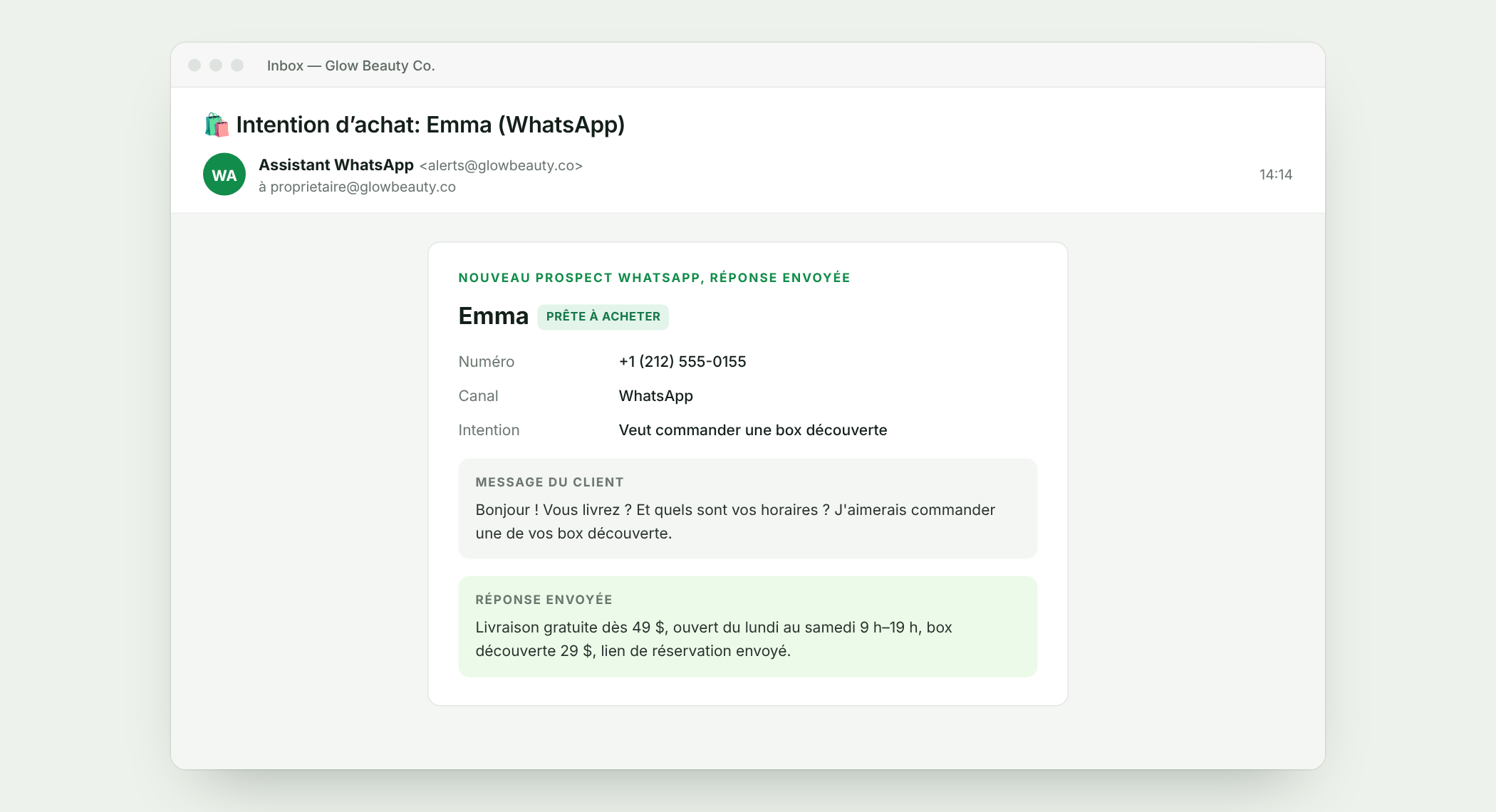Select the sender name Assistant WhatsApp
Viewport: 1496px width, 812px height.
336,165
